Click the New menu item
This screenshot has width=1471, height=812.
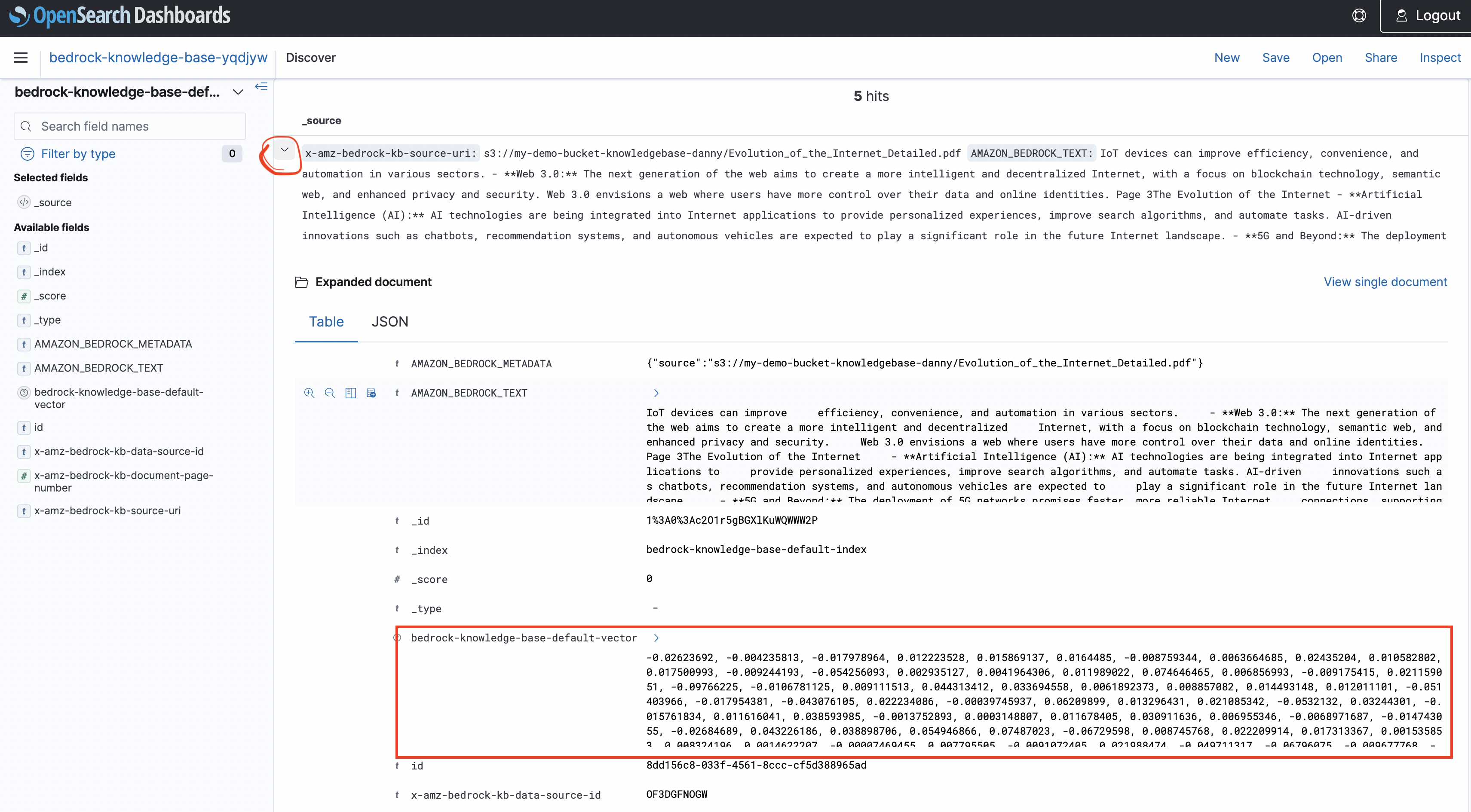tap(1226, 58)
